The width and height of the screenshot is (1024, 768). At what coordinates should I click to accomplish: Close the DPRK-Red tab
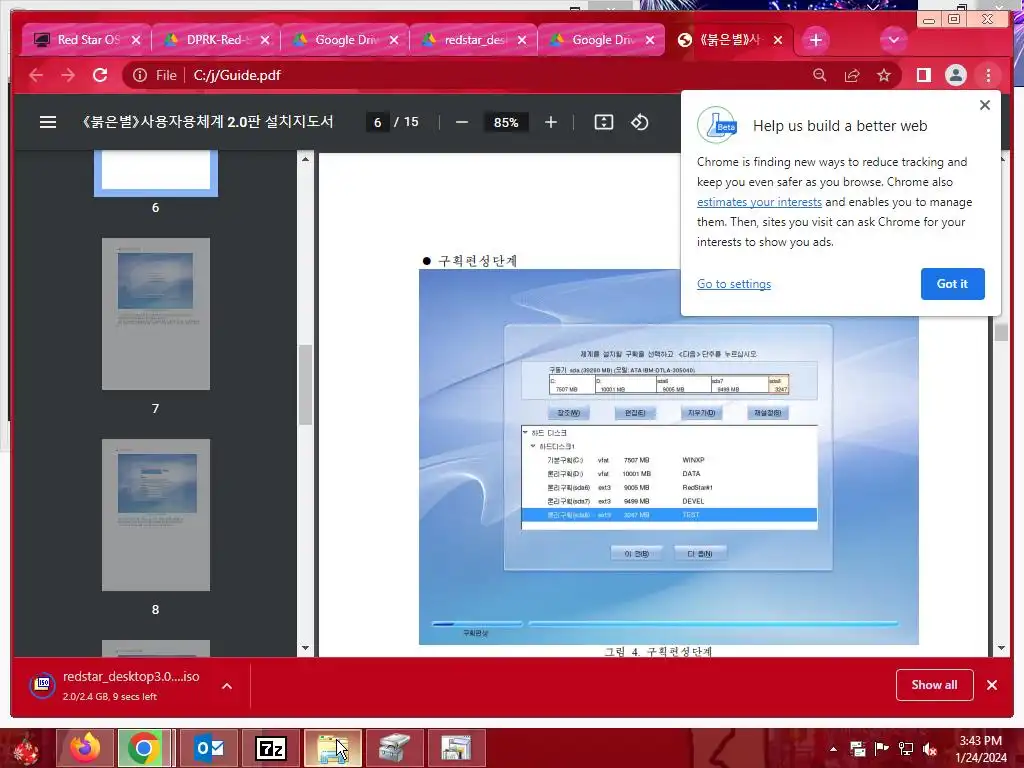tap(264, 40)
